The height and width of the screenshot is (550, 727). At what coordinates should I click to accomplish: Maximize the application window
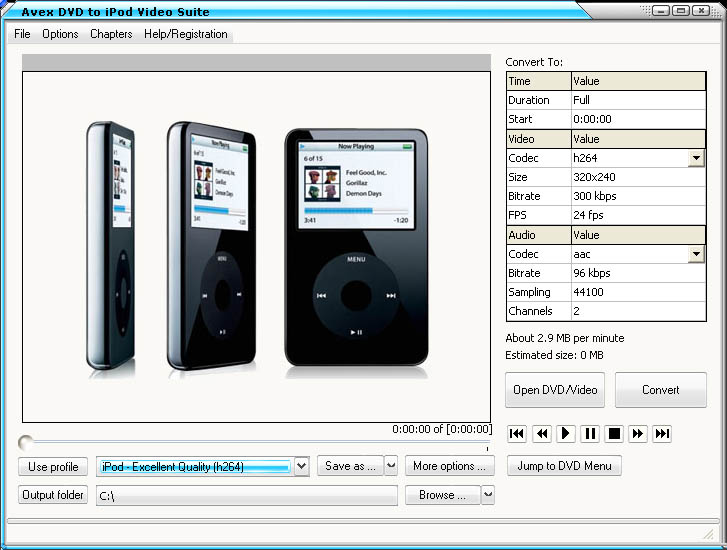681,10
